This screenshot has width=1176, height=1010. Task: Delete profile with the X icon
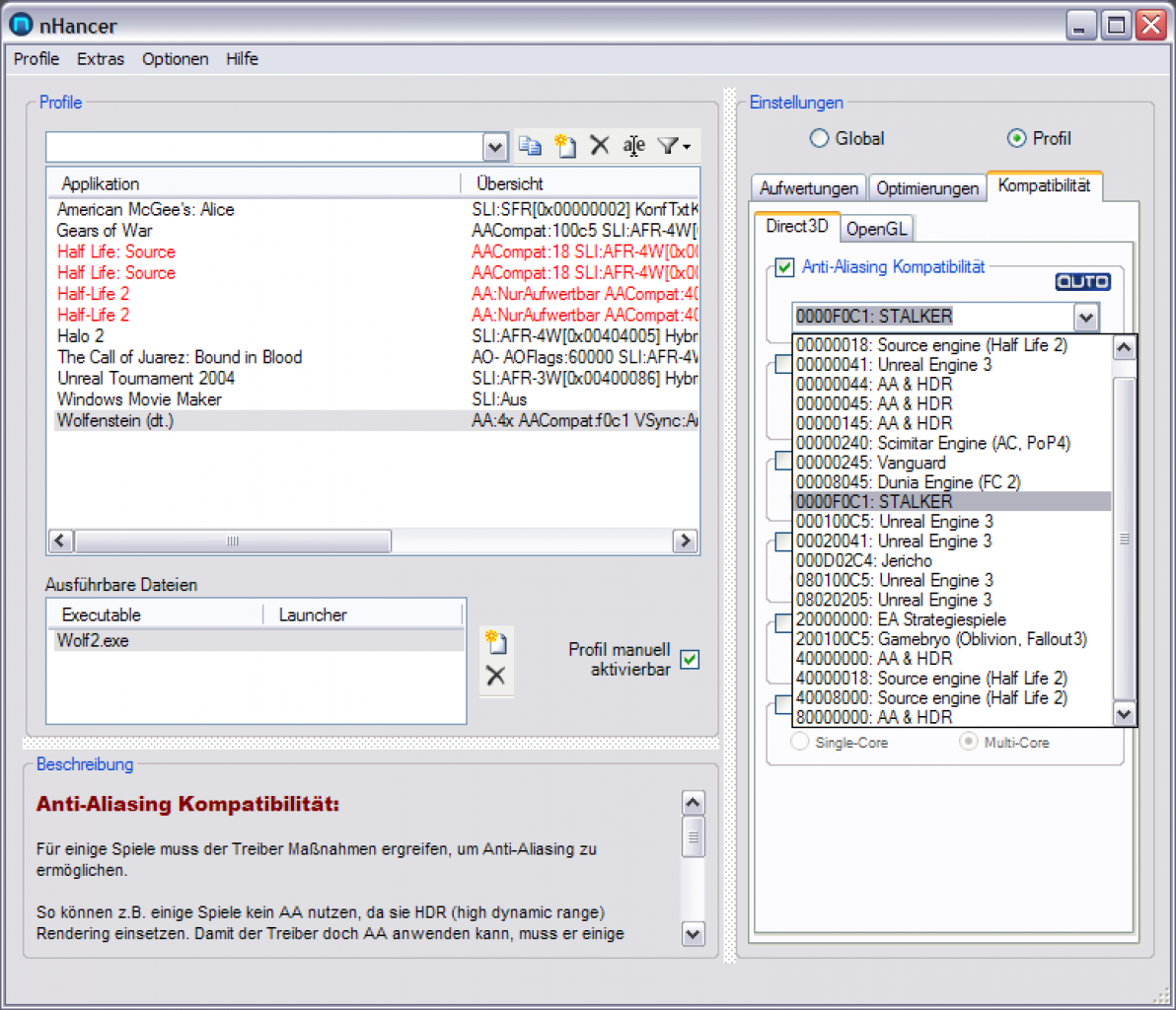(599, 145)
